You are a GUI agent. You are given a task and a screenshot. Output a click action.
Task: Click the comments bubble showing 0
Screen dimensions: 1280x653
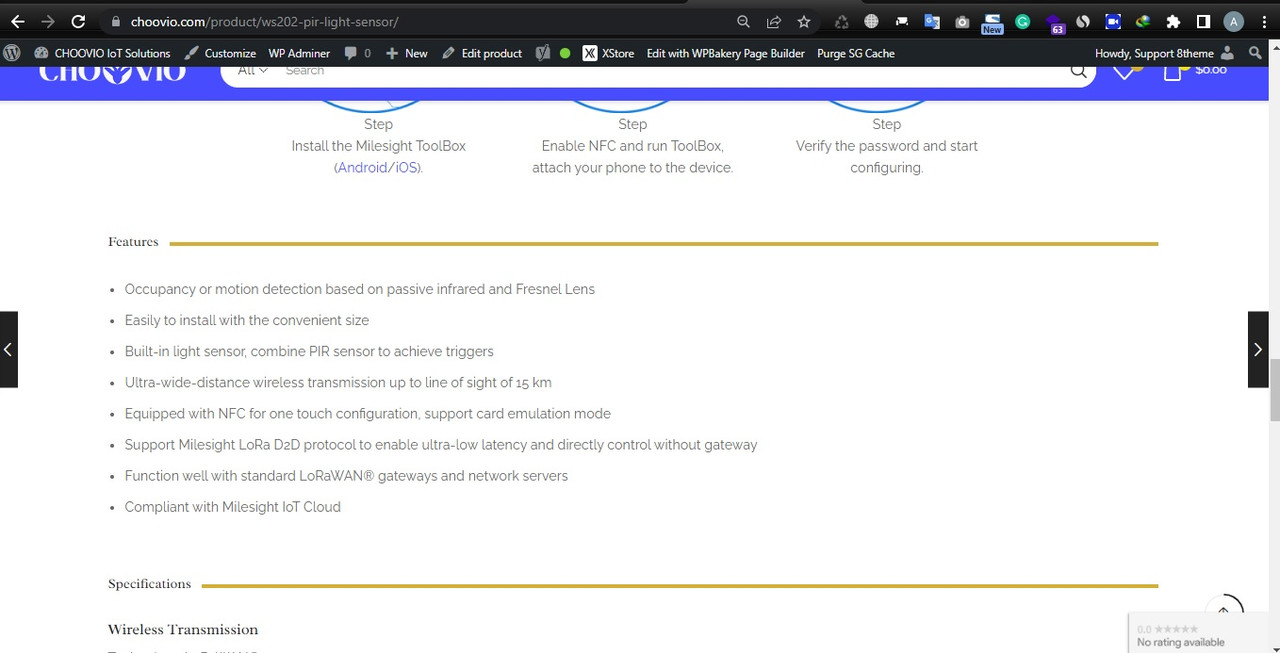(357, 53)
